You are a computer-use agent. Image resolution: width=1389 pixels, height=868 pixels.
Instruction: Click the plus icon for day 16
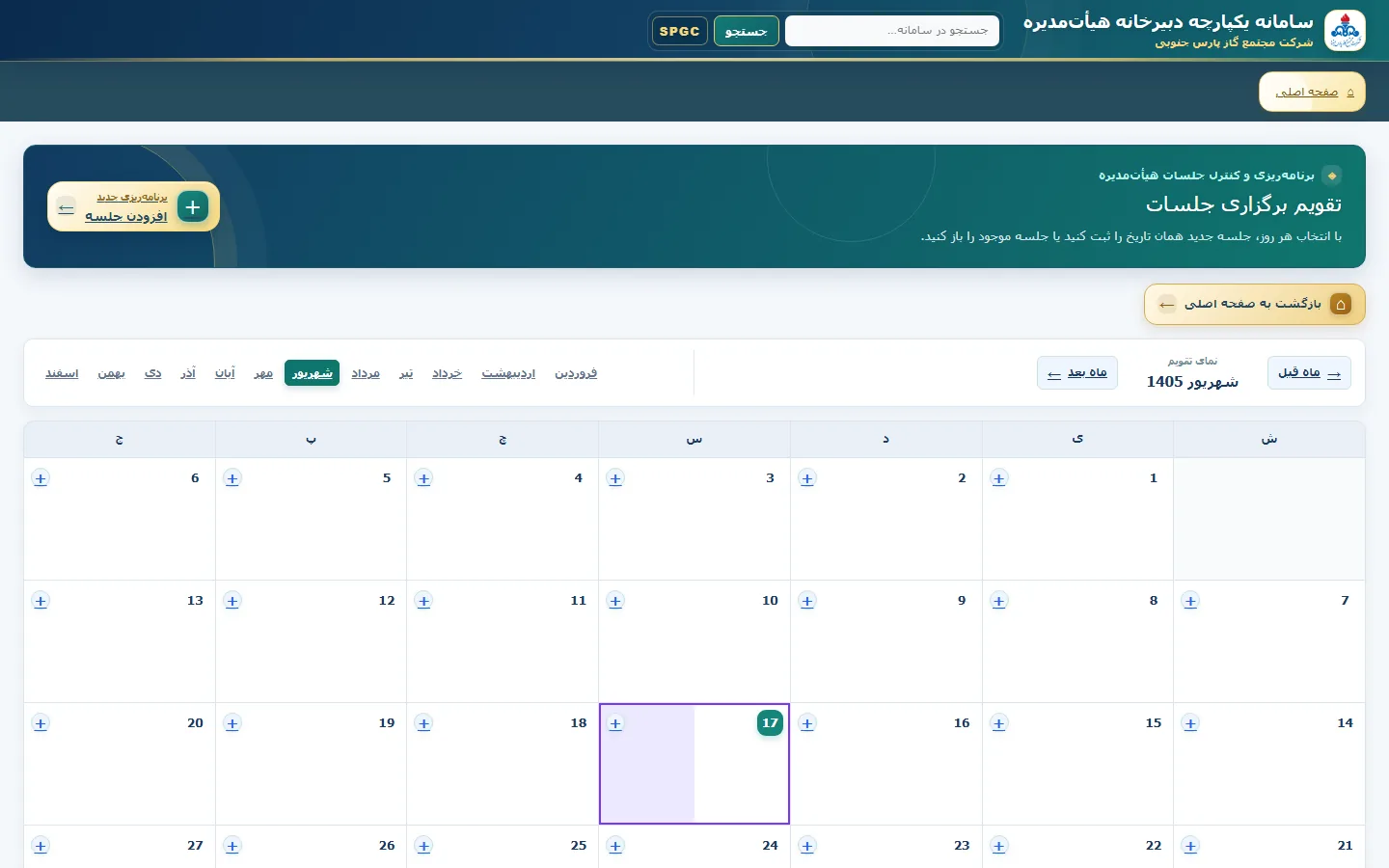click(807, 723)
